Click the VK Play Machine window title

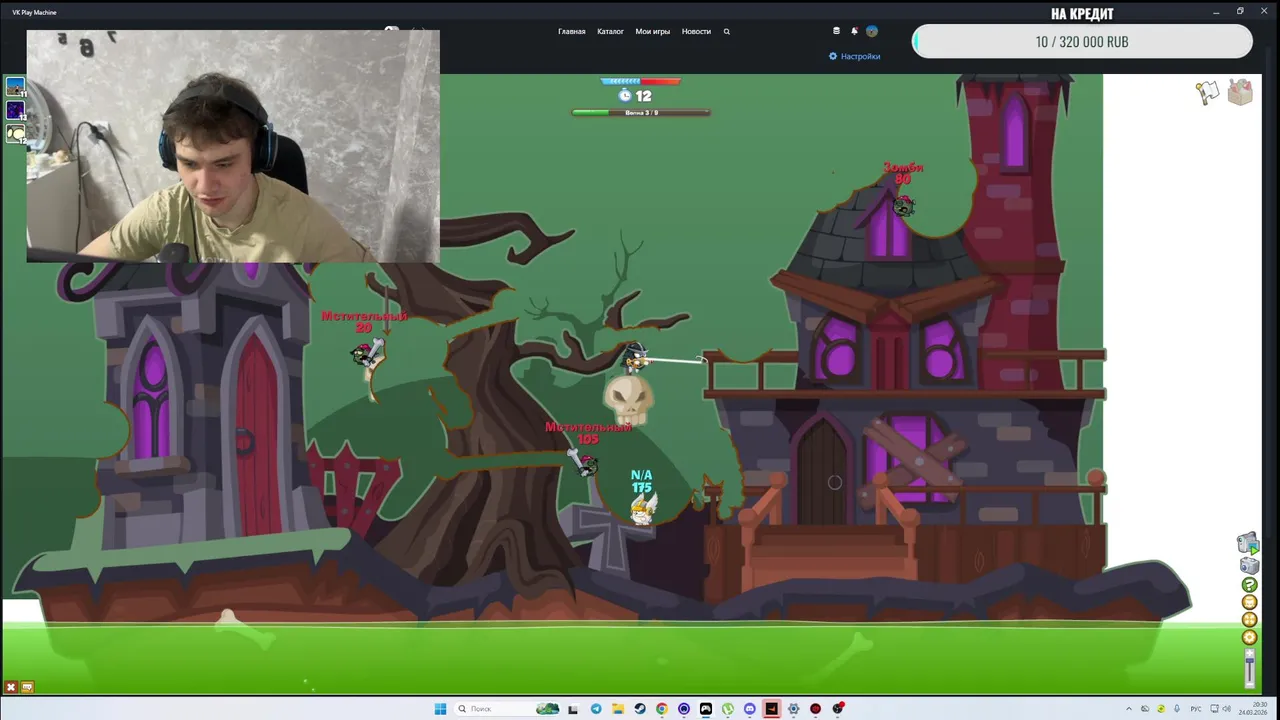coord(34,12)
